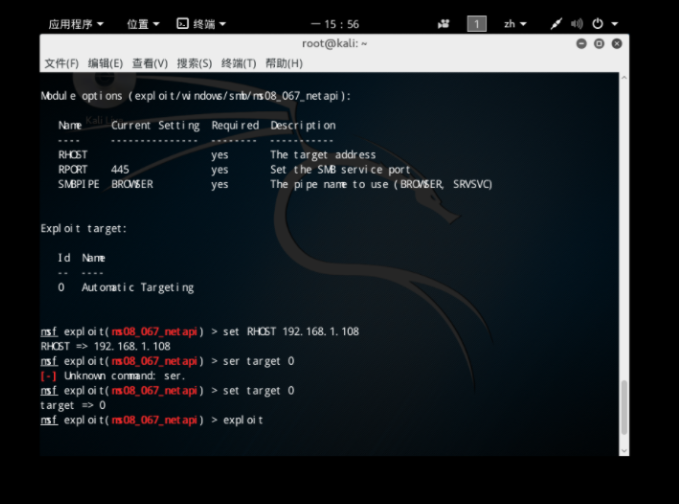Click the 'The target address' description
This screenshot has width=679, height=504.
[323, 155]
